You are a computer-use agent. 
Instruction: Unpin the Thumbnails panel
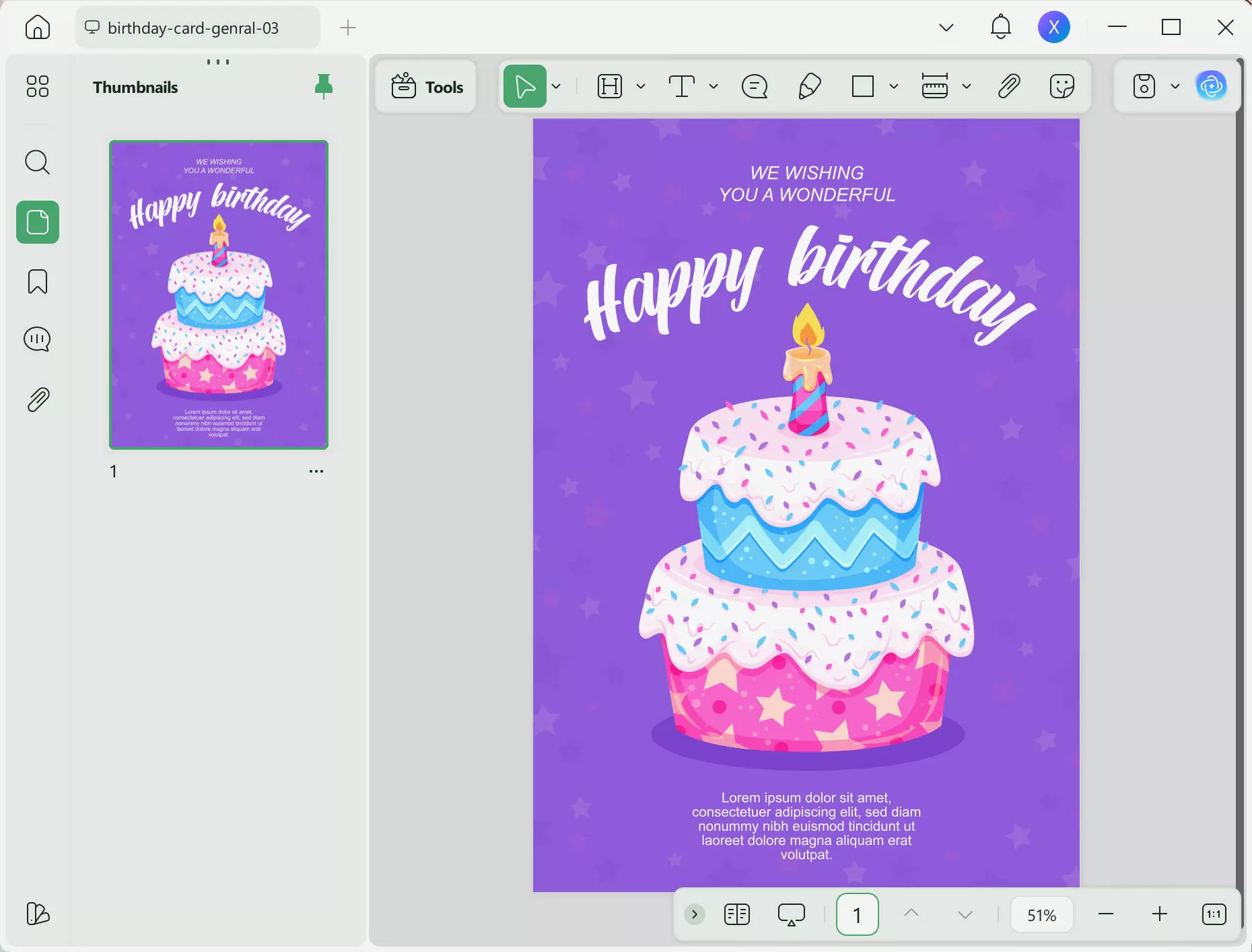324,87
